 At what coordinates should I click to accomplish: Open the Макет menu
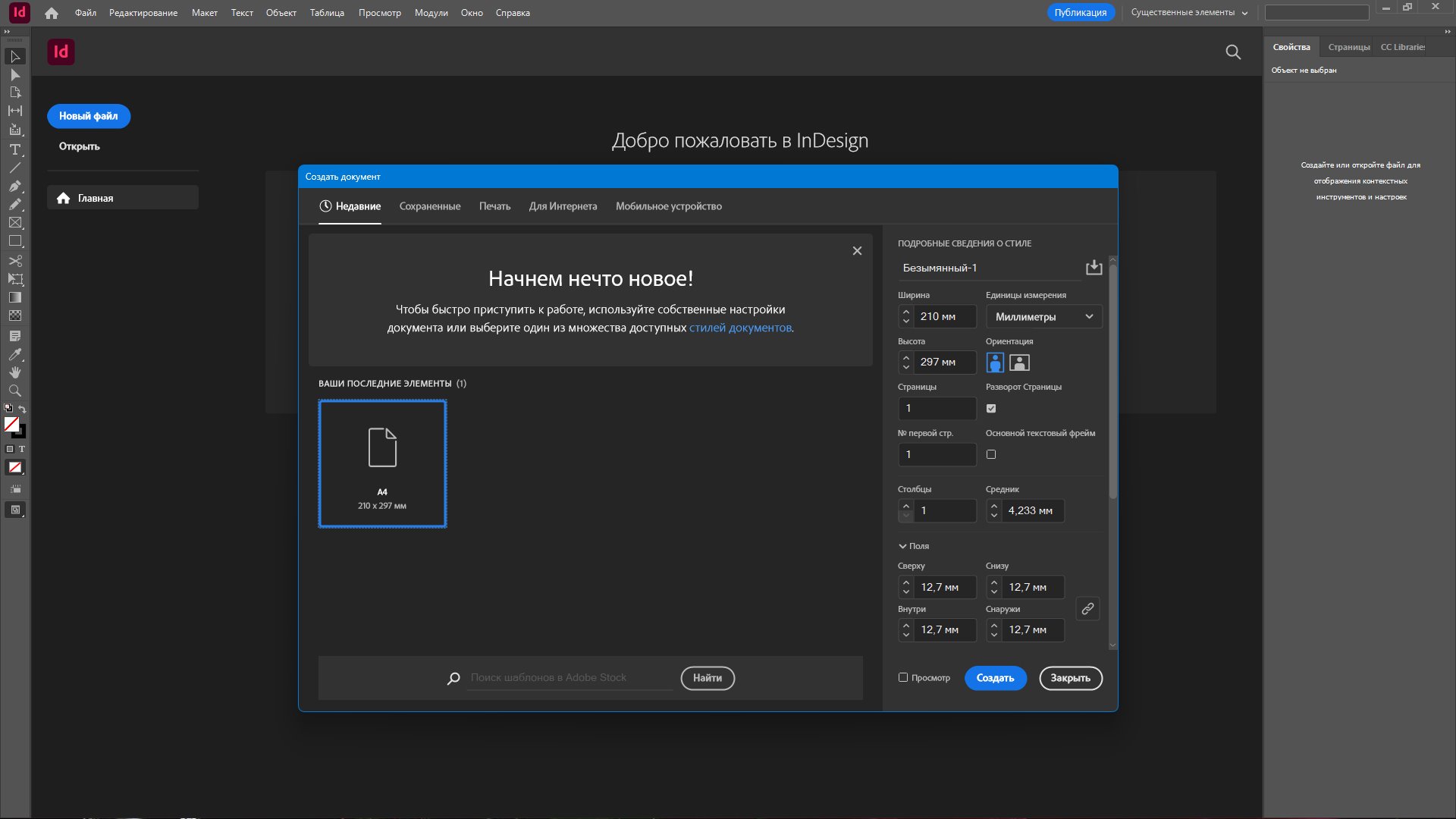tap(204, 13)
